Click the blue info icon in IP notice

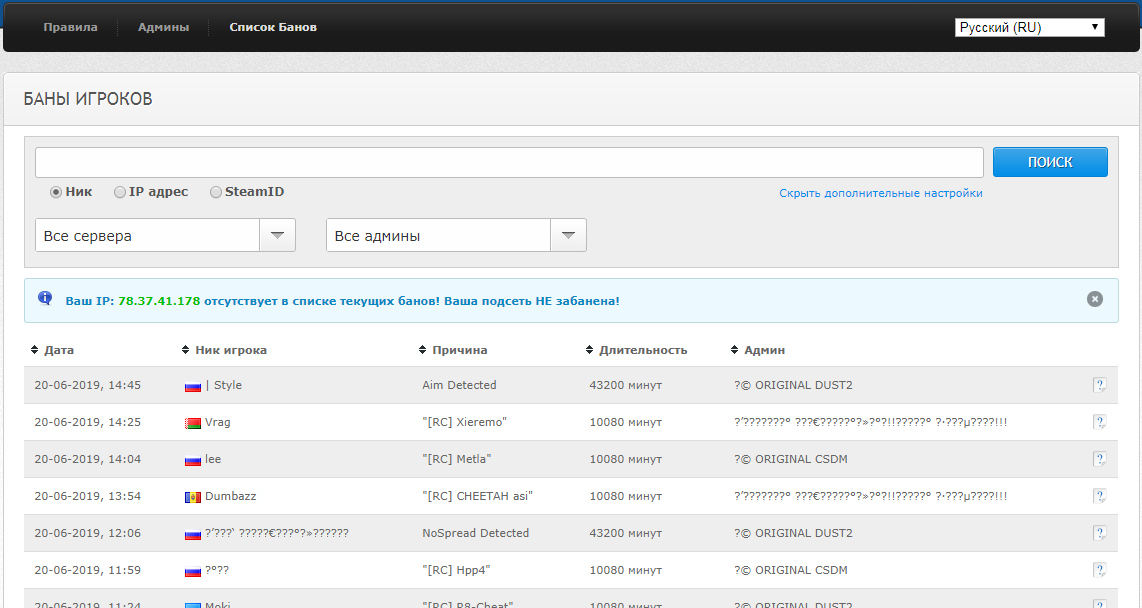pyautogui.click(x=45, y=298)
